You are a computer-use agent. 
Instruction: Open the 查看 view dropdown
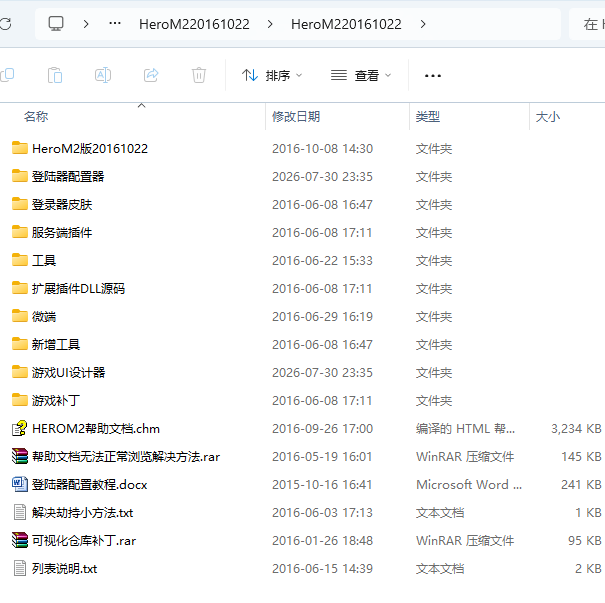[x=361, y=75]
